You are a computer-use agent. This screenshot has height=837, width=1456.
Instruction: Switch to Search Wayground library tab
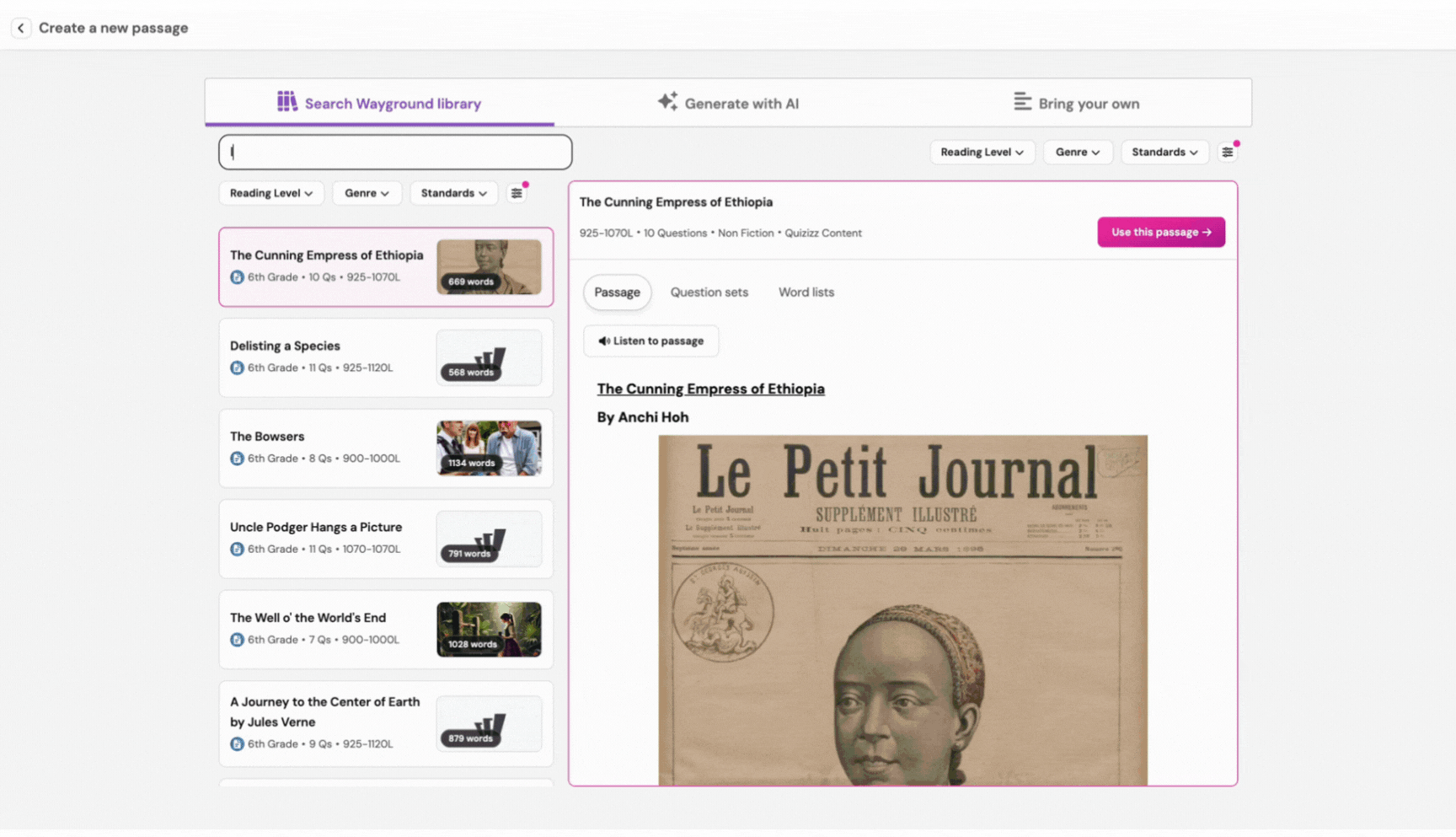pos(379,103)
